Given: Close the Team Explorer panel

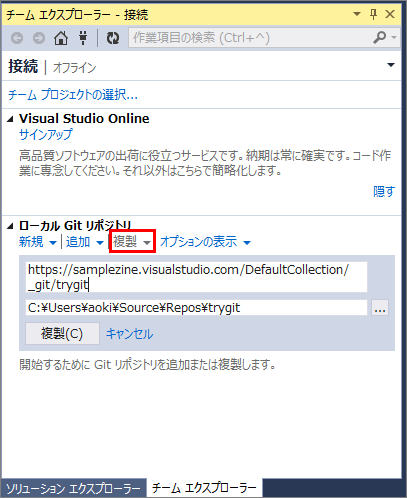Looking at the screenshot, I should pyautogui.click(x=390, y=14).
